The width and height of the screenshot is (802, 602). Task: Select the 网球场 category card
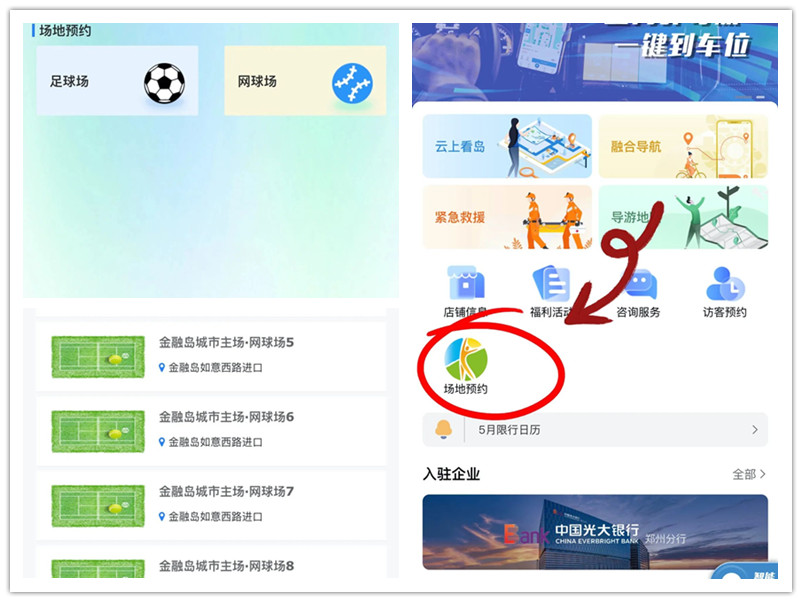pyautogui.click(x=305, y=81)
